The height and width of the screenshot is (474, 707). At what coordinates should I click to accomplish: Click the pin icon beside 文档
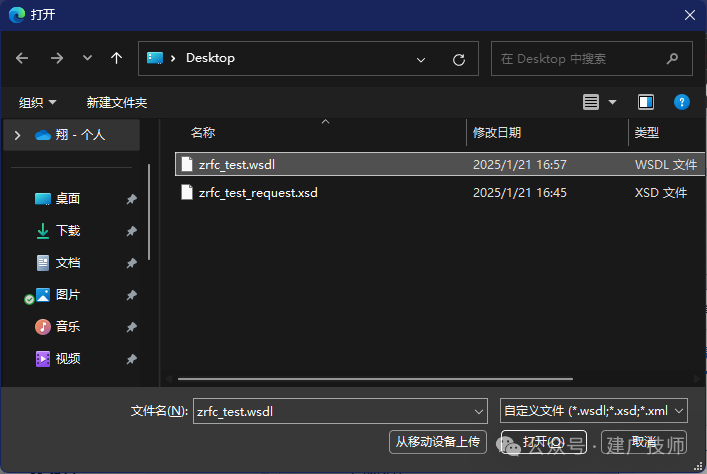pos(131,263)
